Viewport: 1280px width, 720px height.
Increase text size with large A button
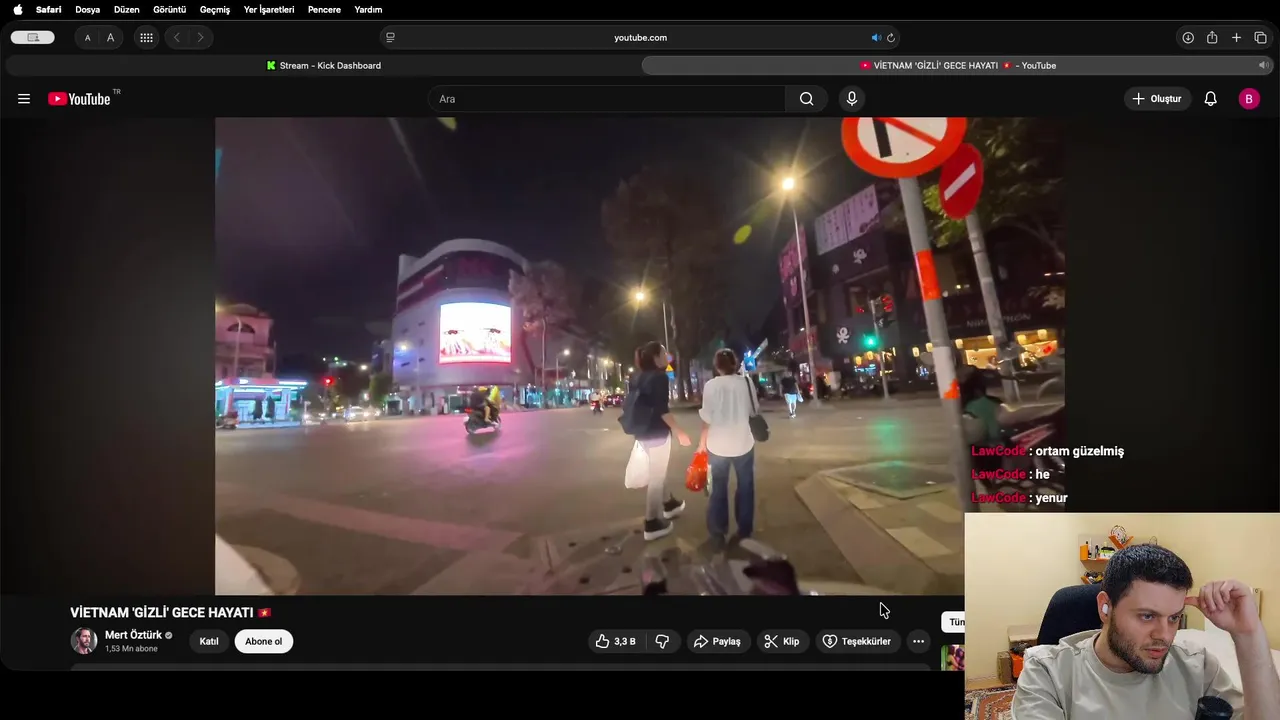110,38
